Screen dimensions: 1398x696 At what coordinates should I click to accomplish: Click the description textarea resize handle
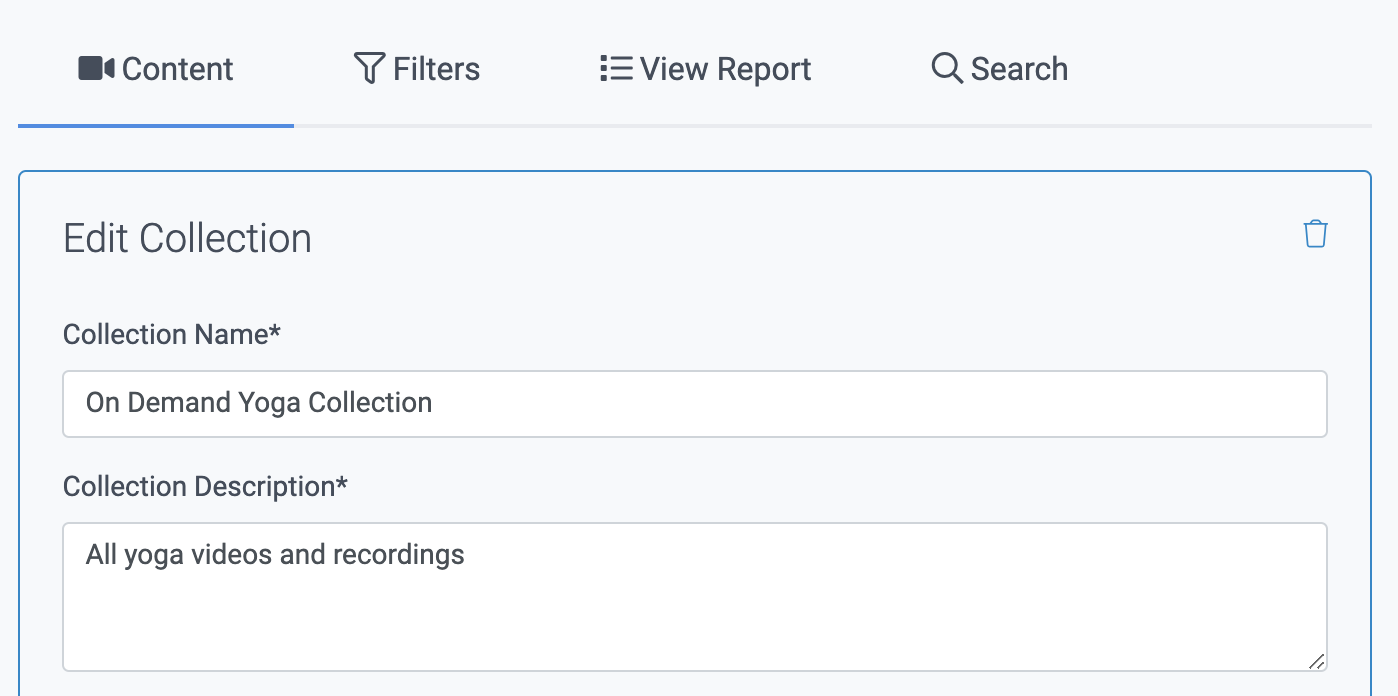[1317, 661]
